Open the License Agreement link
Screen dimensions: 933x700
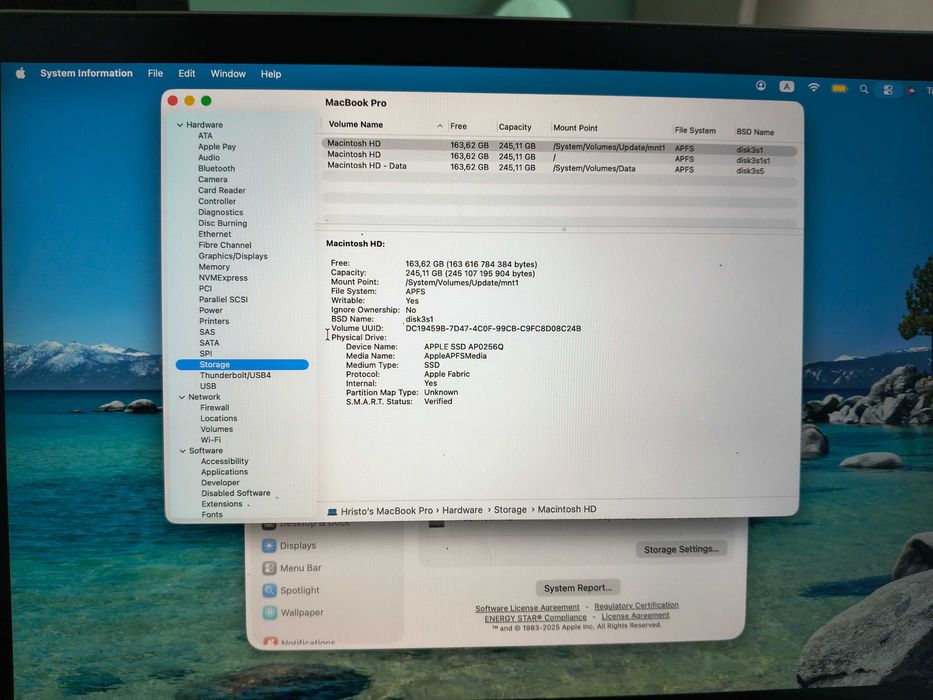(x=635, y=615)
